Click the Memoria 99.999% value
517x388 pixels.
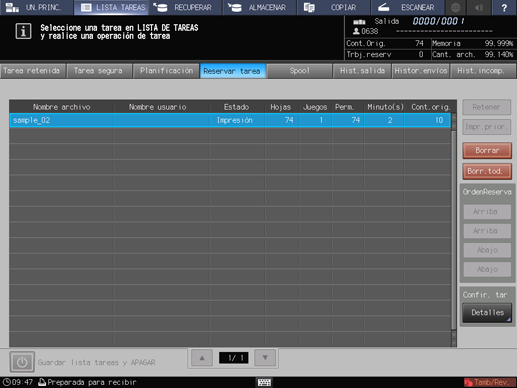point(499,43)
